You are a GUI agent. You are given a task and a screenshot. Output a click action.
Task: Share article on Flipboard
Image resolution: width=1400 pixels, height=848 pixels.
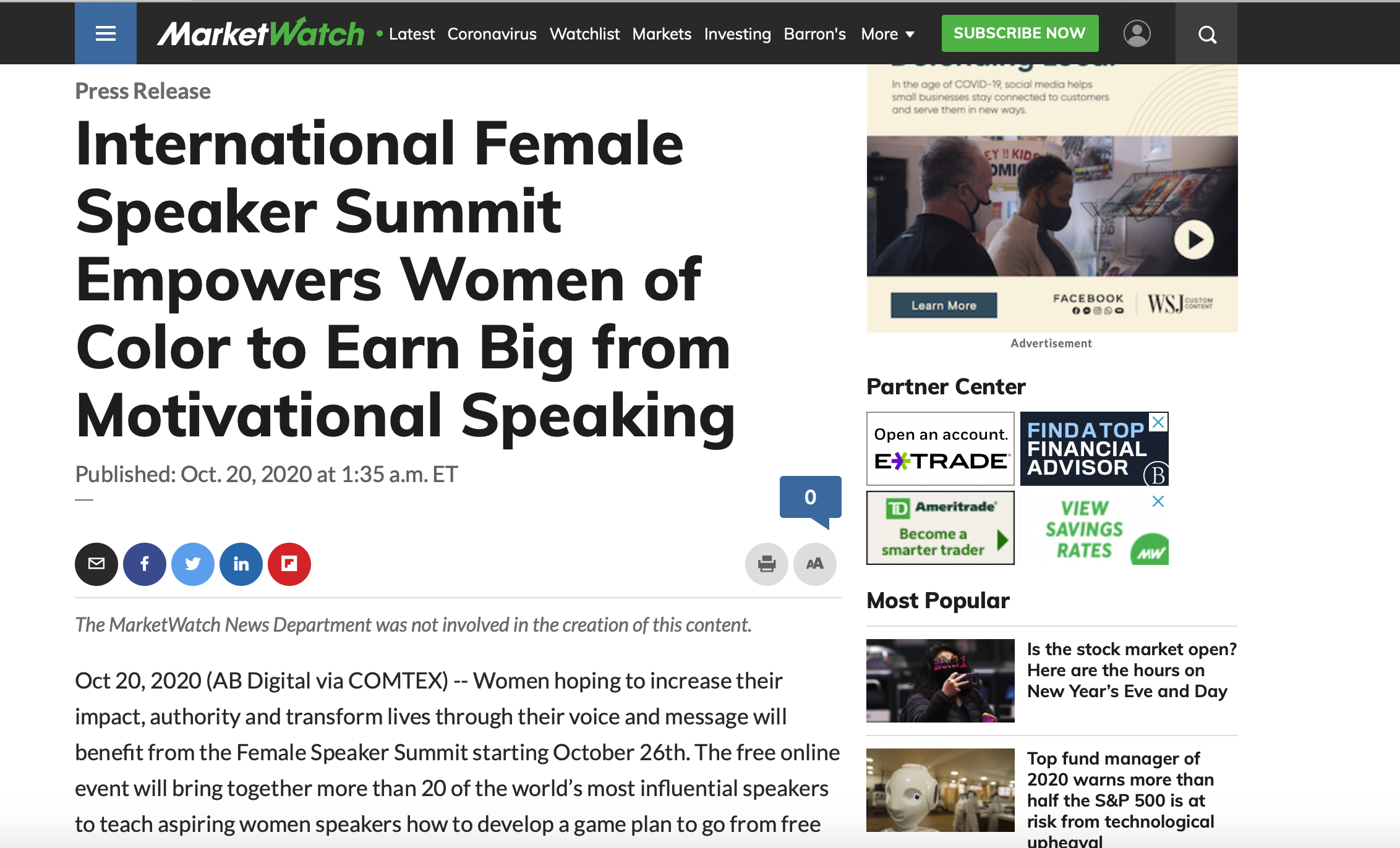pyautogui.click(x=289, y=564)
